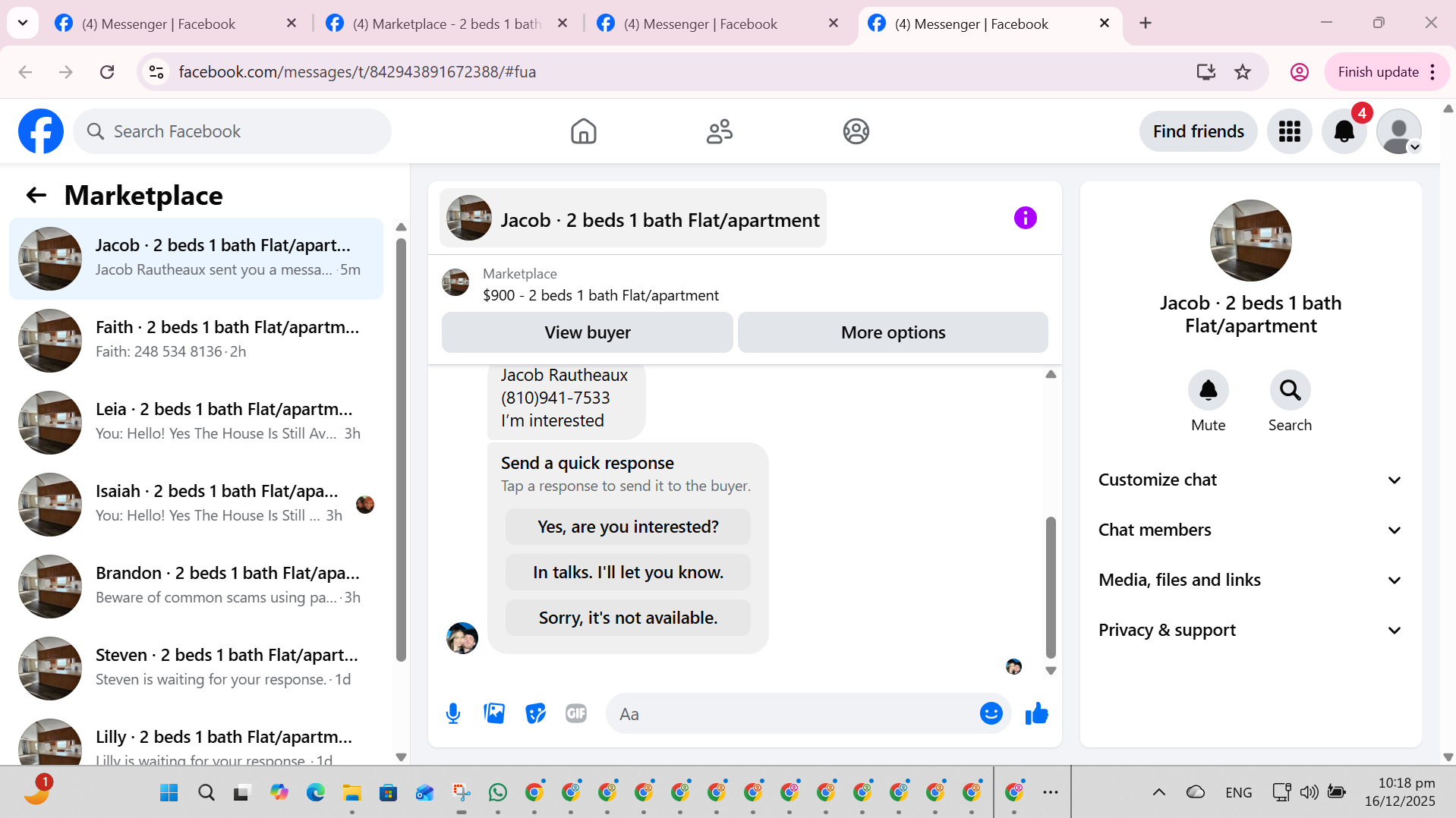Open conversation information purple icon
This screenshot has height=818, width=1456.
(x=1026, y=219)
